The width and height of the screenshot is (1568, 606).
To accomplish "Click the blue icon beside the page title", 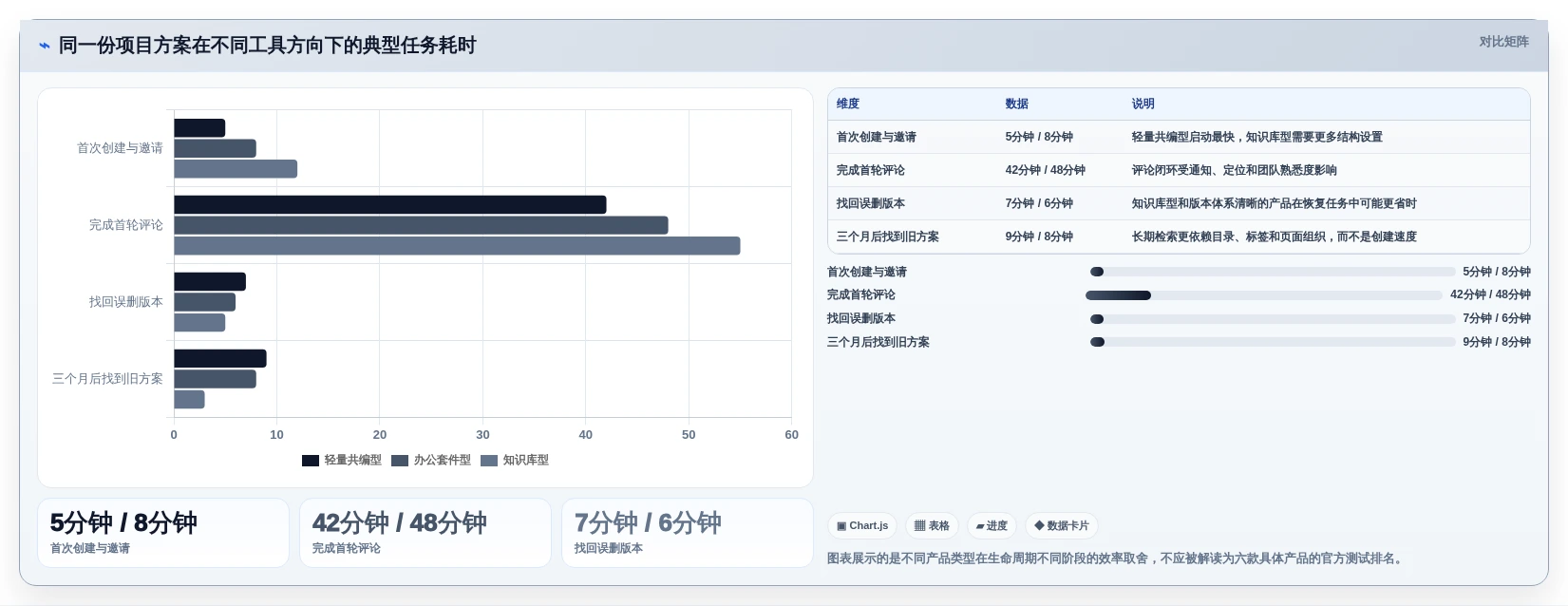I will (x=44, y=46).
